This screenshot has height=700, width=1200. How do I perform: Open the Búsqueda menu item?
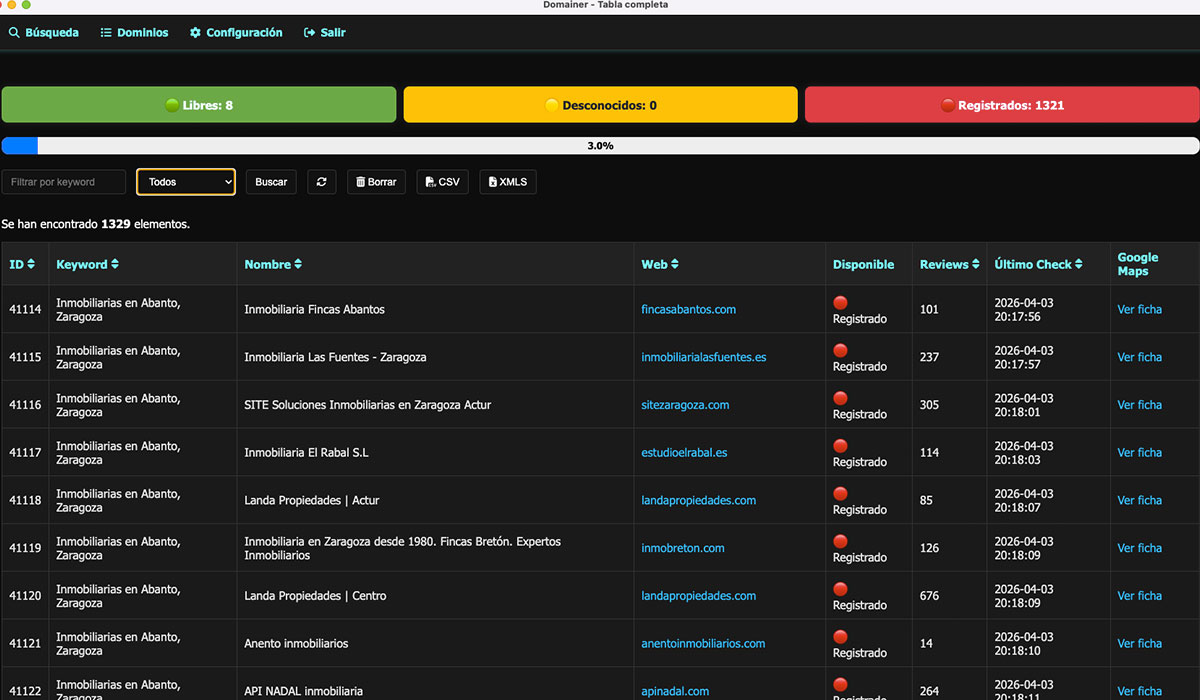point(43,33)
